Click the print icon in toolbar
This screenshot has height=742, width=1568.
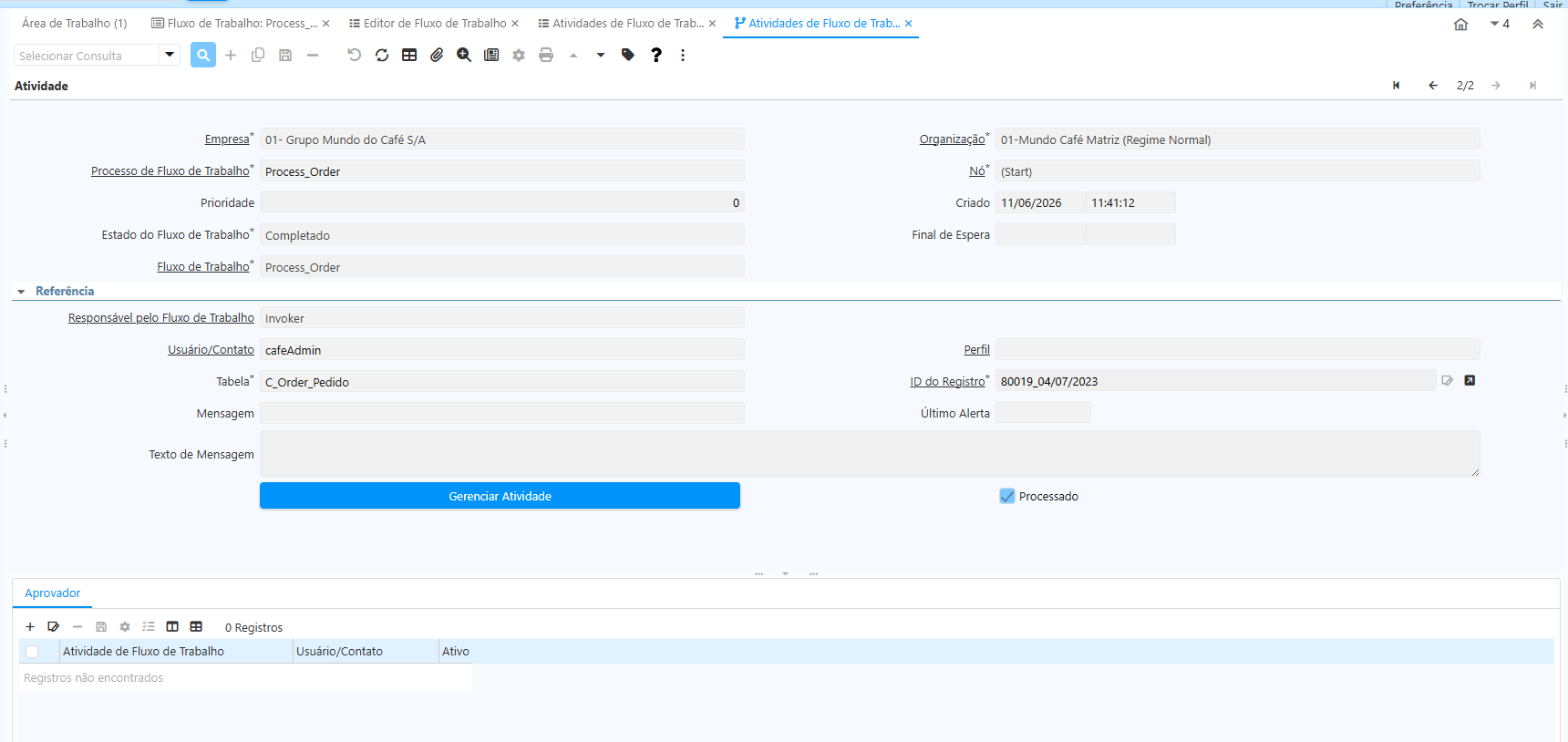click(546, 56)
